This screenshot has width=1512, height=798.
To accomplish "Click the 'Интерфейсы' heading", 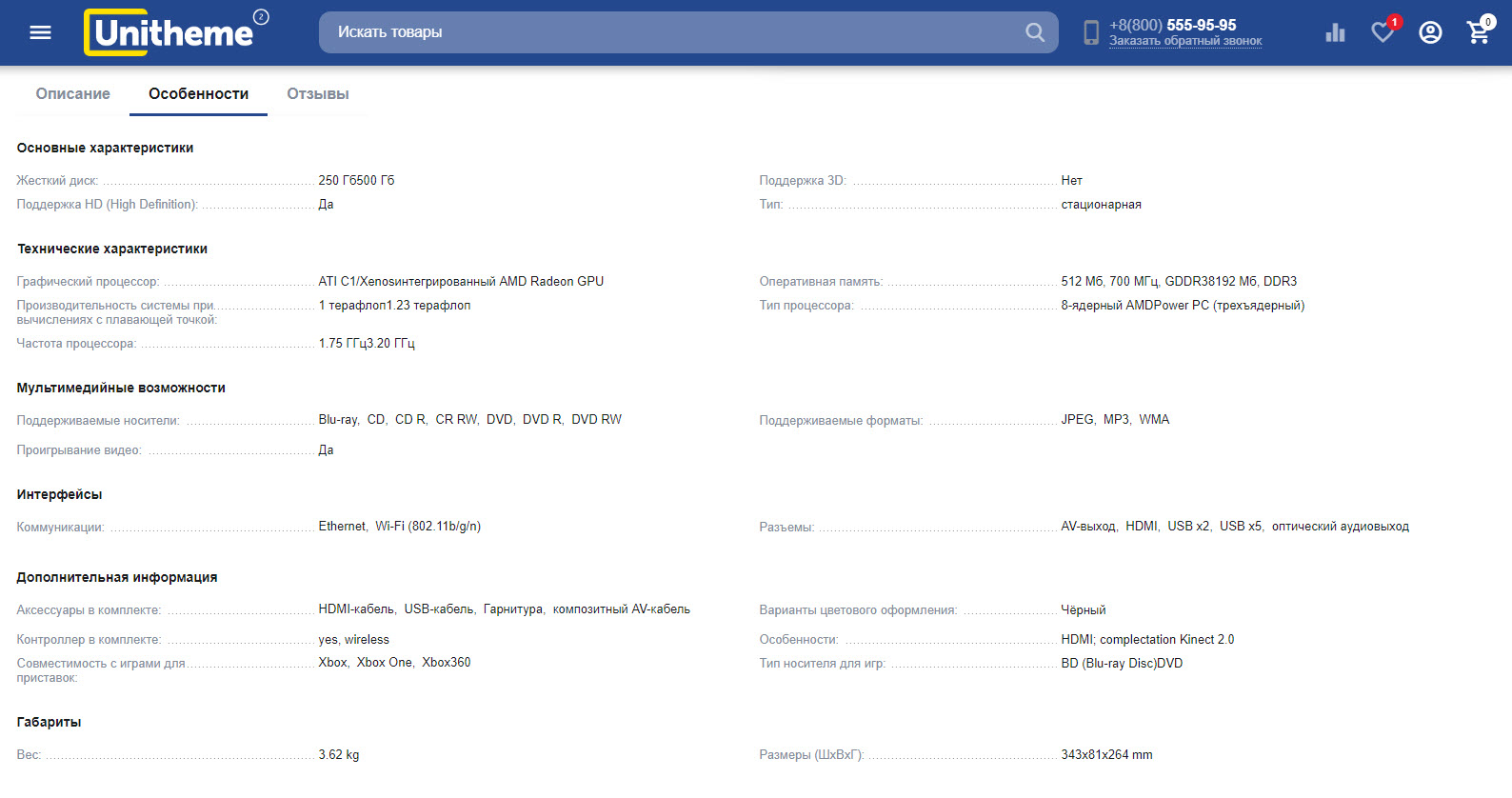I will (59, 494).
